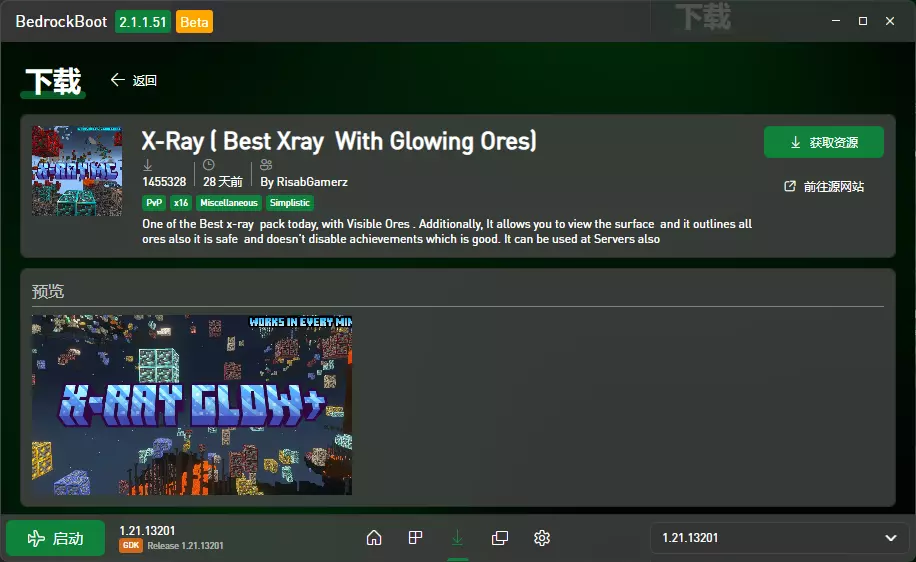Click the Simplistic tag
Image resolution: width=916 pixels, height=562 pixels.
pyautogui.click(x=290, y=203)
